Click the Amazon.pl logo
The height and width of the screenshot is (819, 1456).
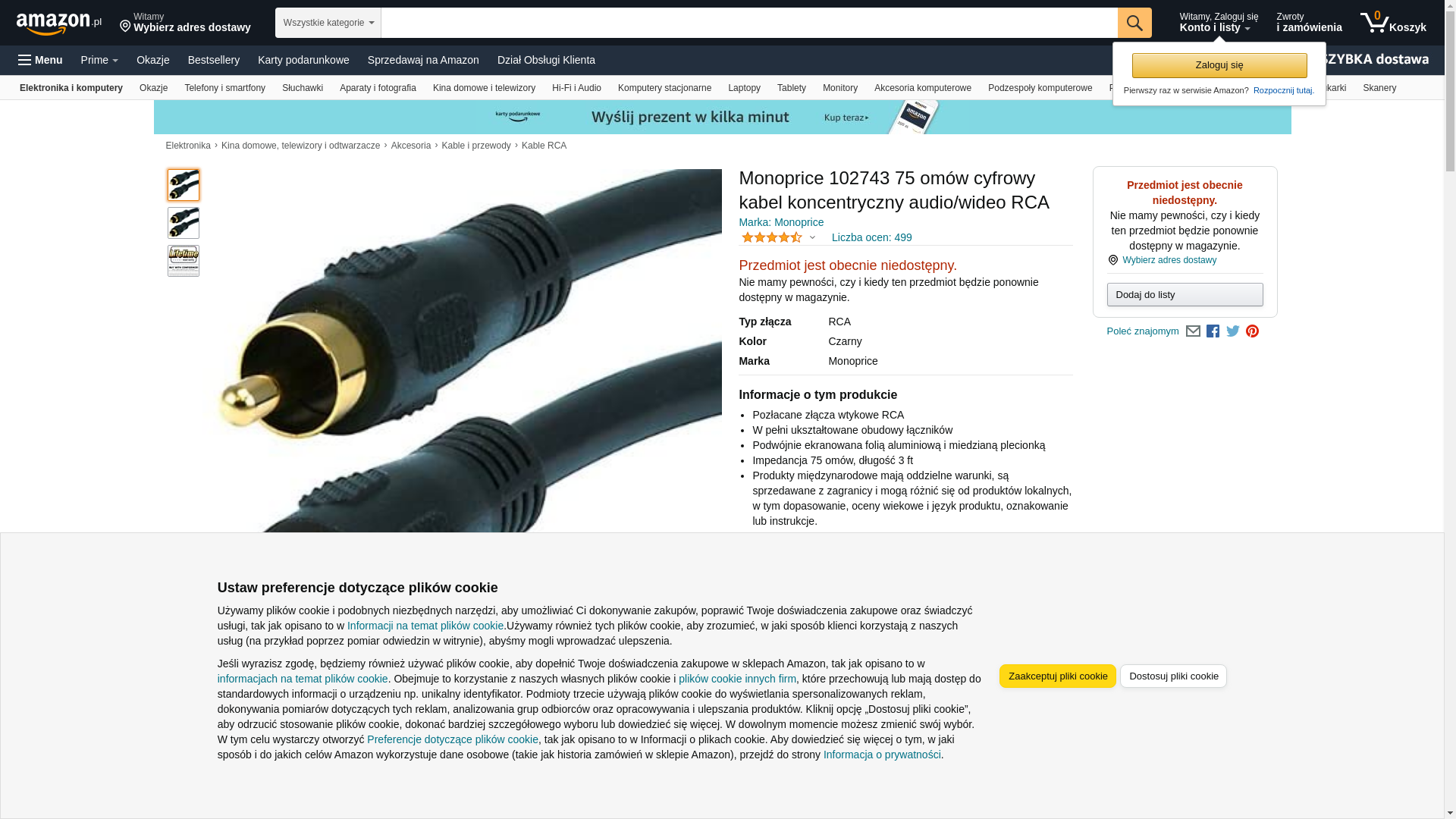pos(59,23)
